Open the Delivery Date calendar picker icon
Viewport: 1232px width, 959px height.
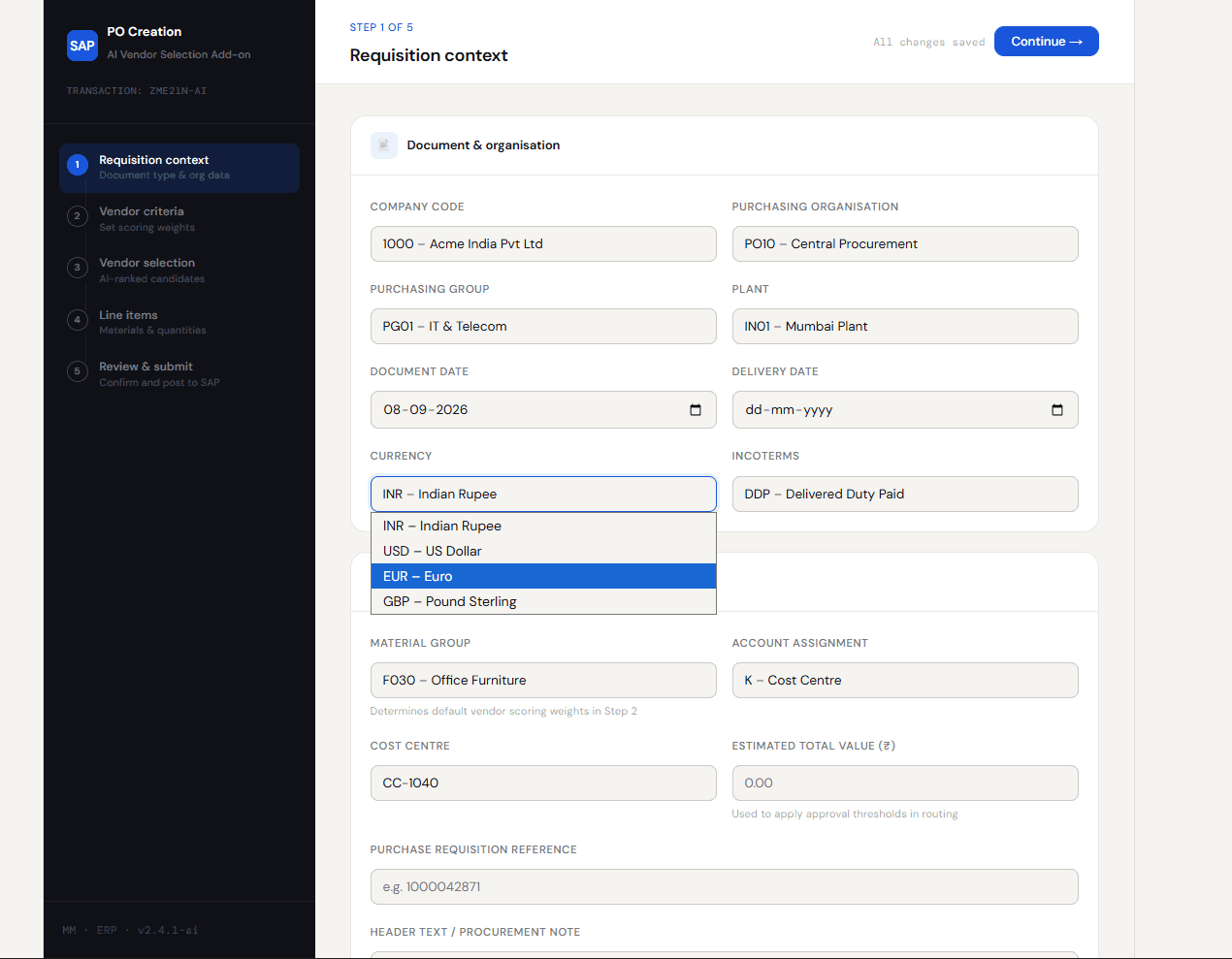(x=1057, y=410)
